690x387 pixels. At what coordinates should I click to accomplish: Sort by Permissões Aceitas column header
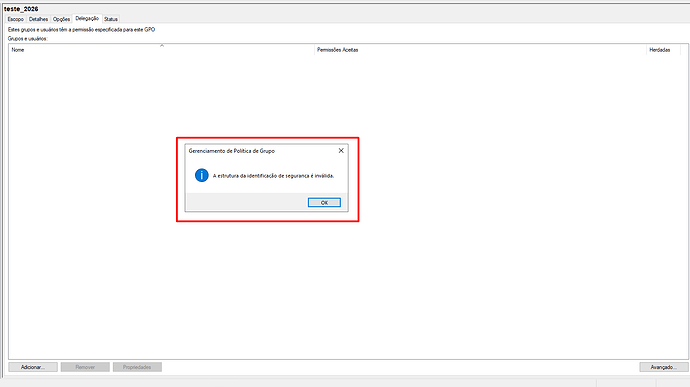481,50
